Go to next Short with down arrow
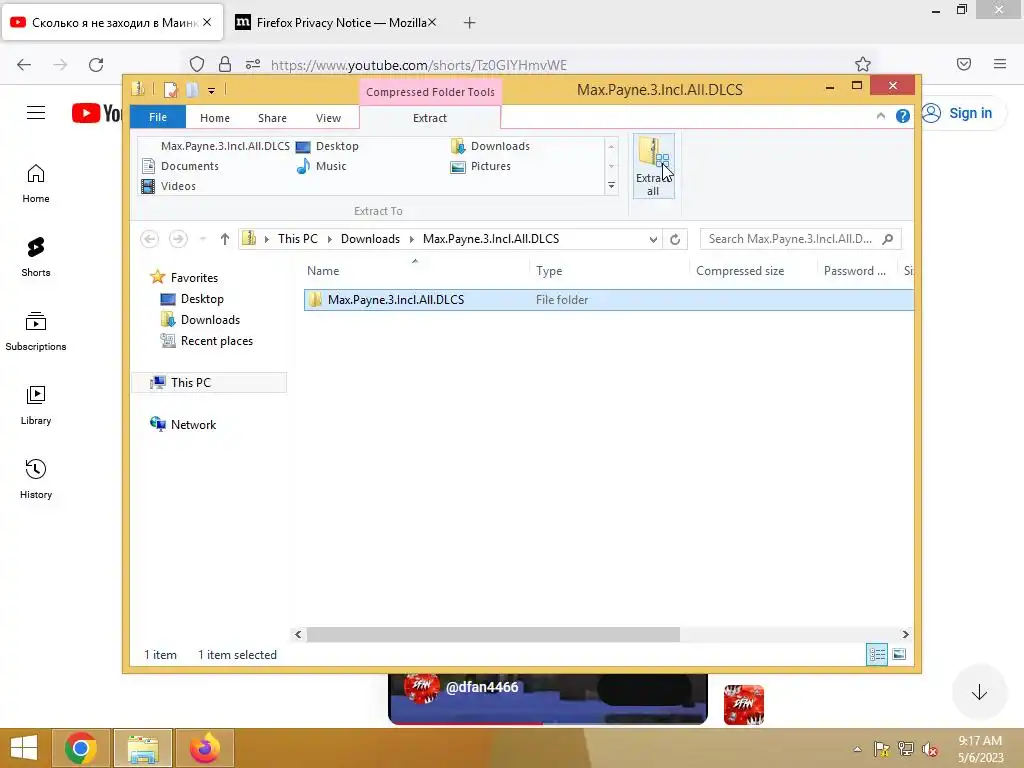Screen dimensions: 1024x768 pos(979,692)
